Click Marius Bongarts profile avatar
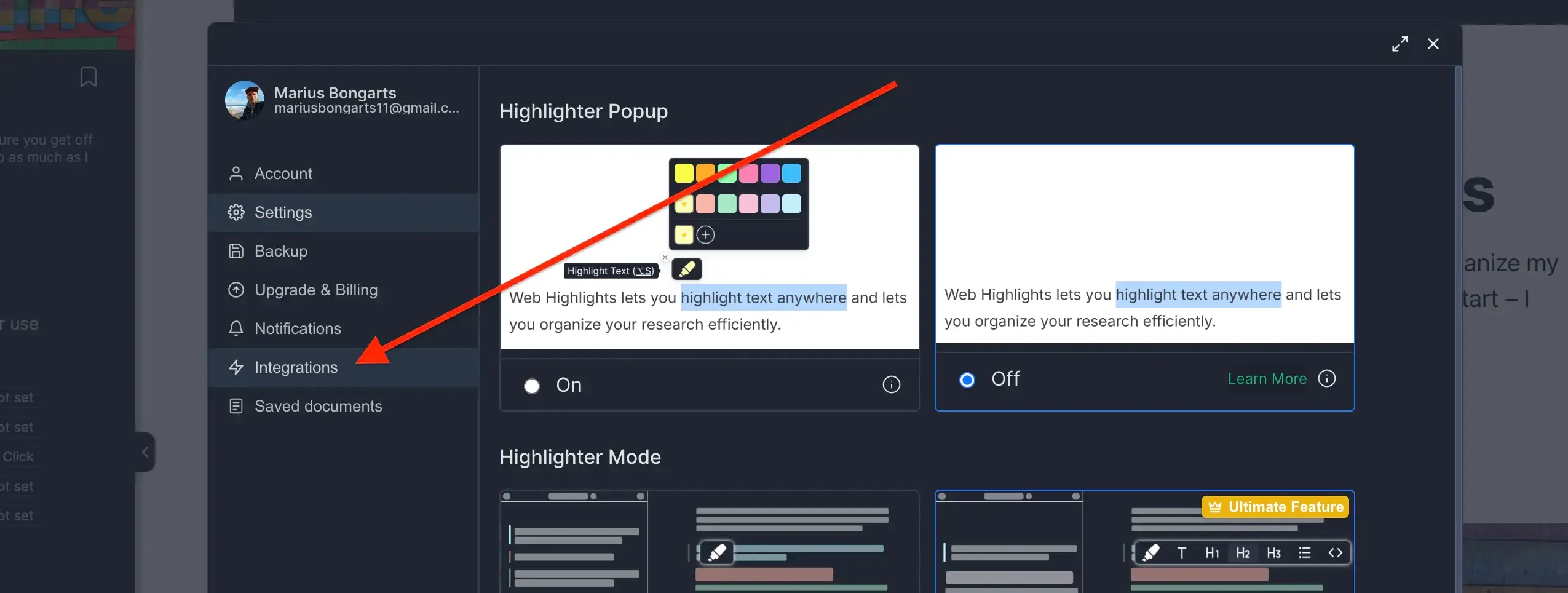This screenshot has width=1568, height=593. click(245, 100)
